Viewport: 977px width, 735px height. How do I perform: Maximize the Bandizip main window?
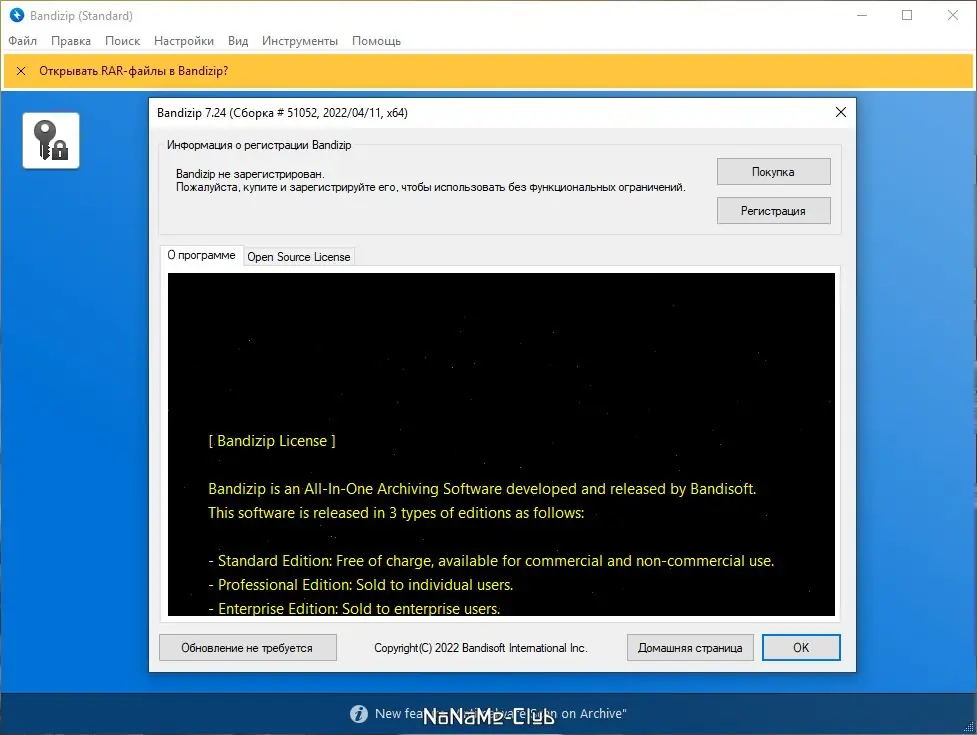tap(907, 15)
